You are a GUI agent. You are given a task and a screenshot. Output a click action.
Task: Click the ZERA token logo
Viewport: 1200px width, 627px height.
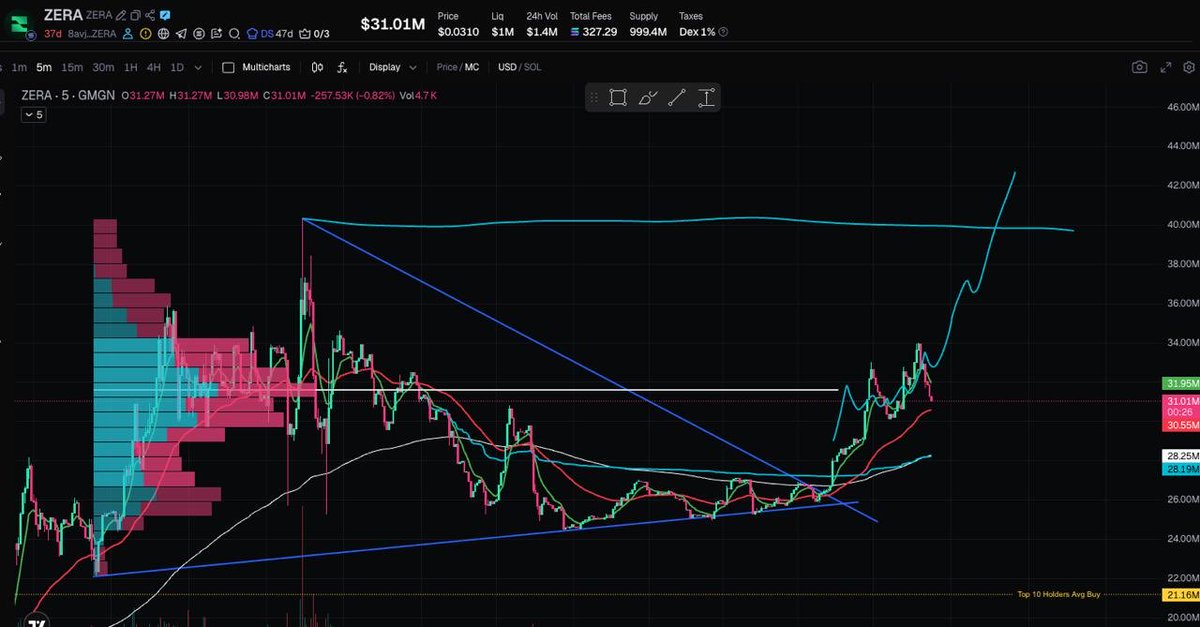[19, 24]
